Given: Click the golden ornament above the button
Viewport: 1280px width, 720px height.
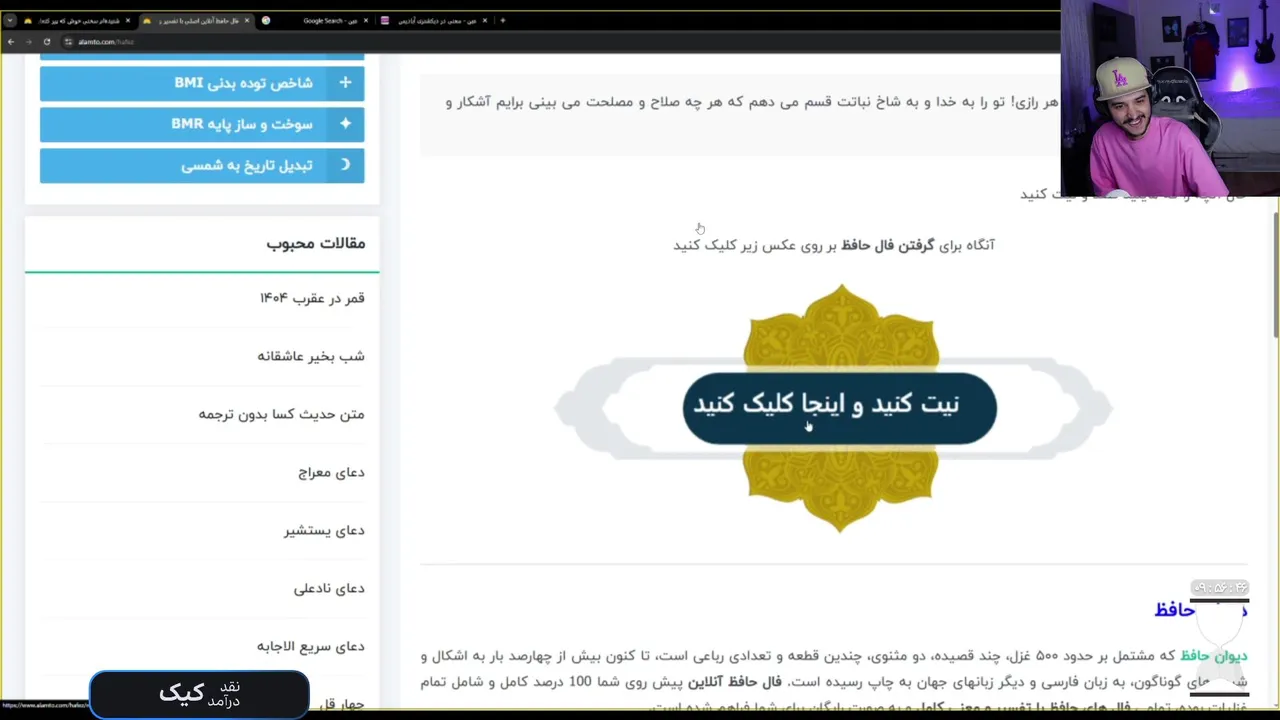Looking at the screenshot, I should (x=841, y=326).
